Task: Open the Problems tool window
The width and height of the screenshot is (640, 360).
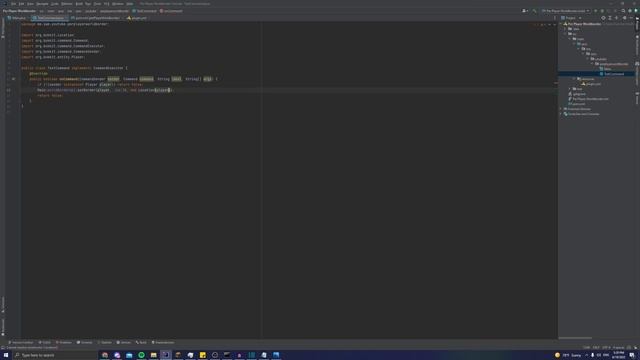Action: (64, 342)
